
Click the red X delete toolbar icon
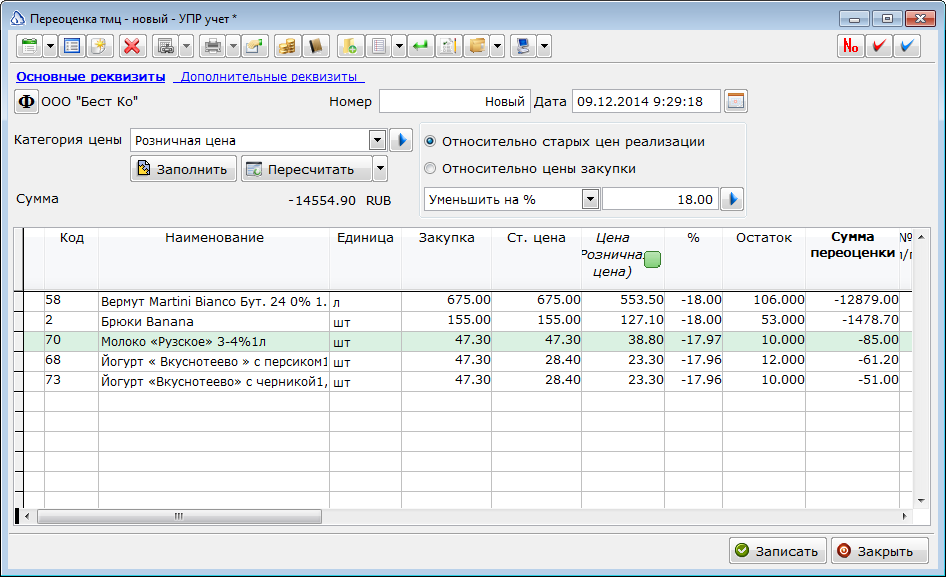click(x=132, y=46)
